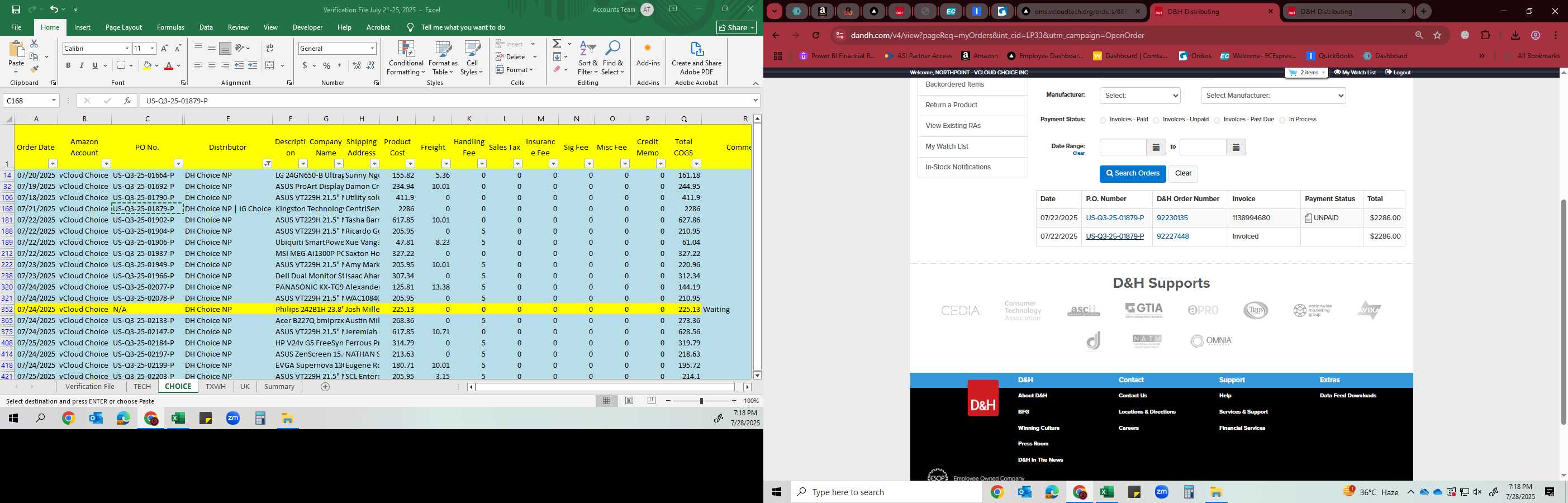Open the General number format dropdown
Screen dimensions: 1568x503
(x=372, y=48)
